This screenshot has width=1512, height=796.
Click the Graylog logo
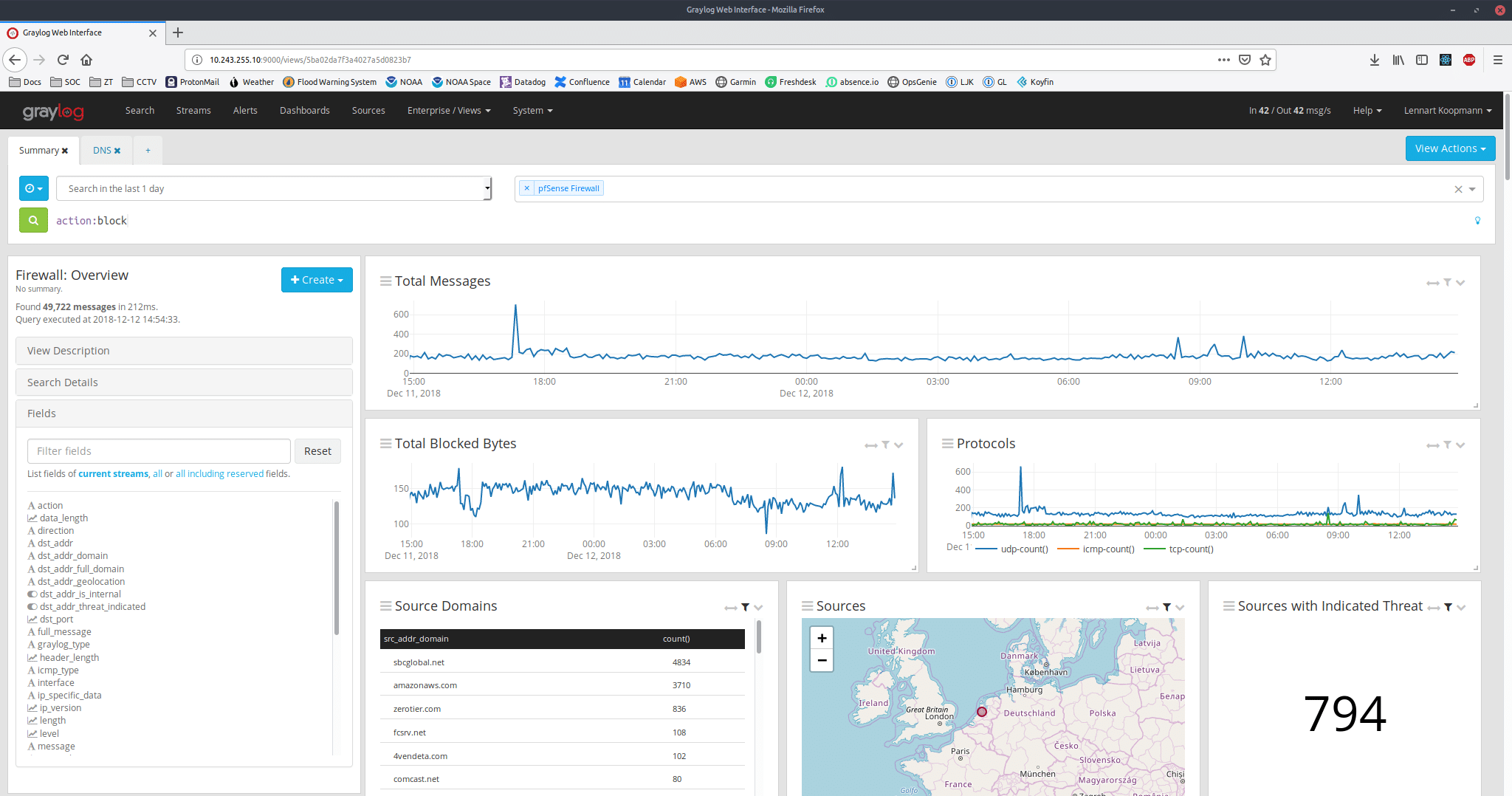click(x=52, y=111)
